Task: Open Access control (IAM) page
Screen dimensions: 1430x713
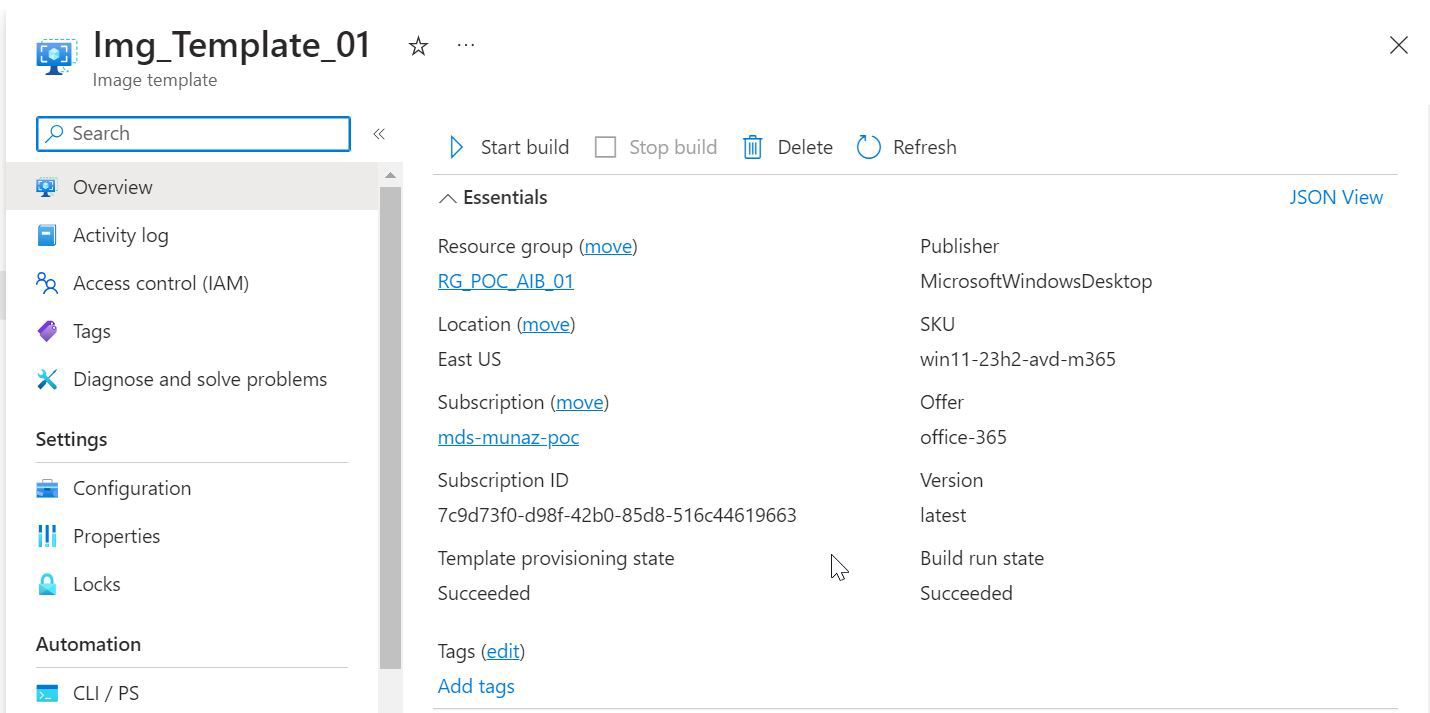Action: (160, 283)
